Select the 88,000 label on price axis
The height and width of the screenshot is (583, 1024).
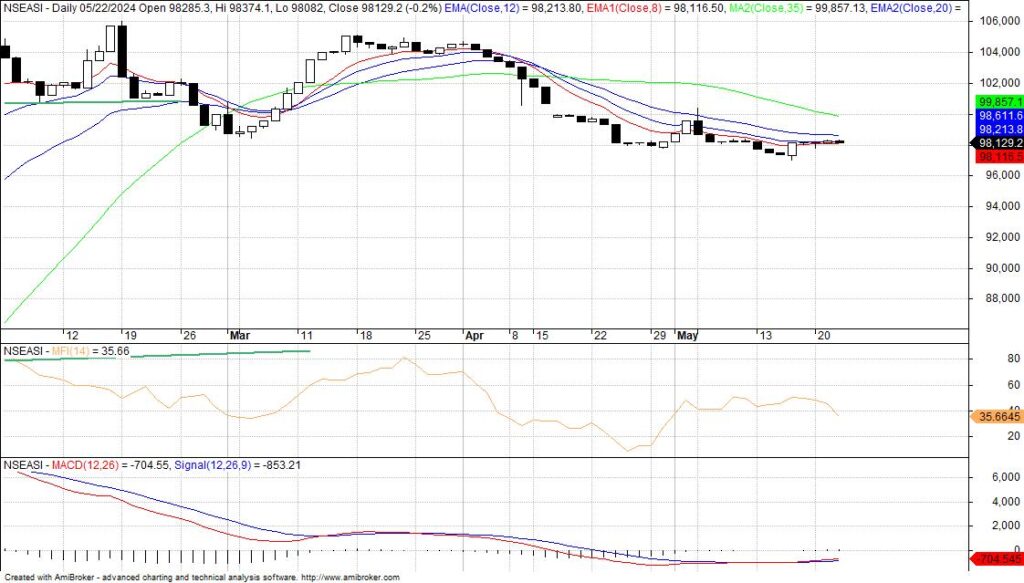(x=996, y=299)
